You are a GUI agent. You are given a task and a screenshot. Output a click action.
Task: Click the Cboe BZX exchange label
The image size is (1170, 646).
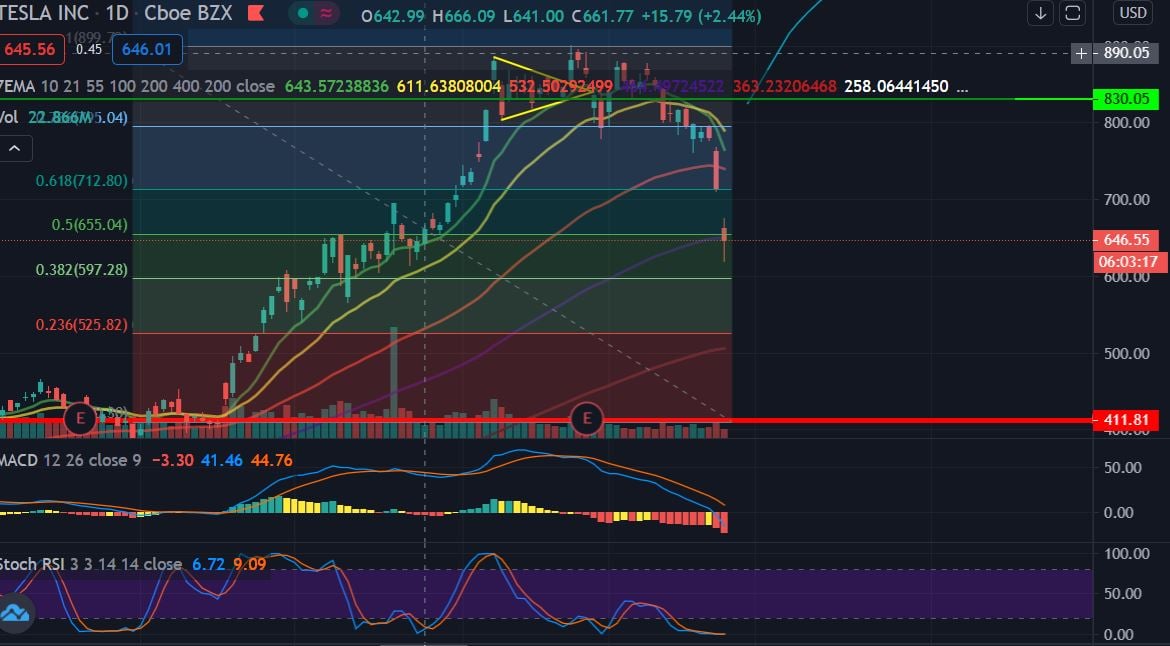(x=188, y=13)
